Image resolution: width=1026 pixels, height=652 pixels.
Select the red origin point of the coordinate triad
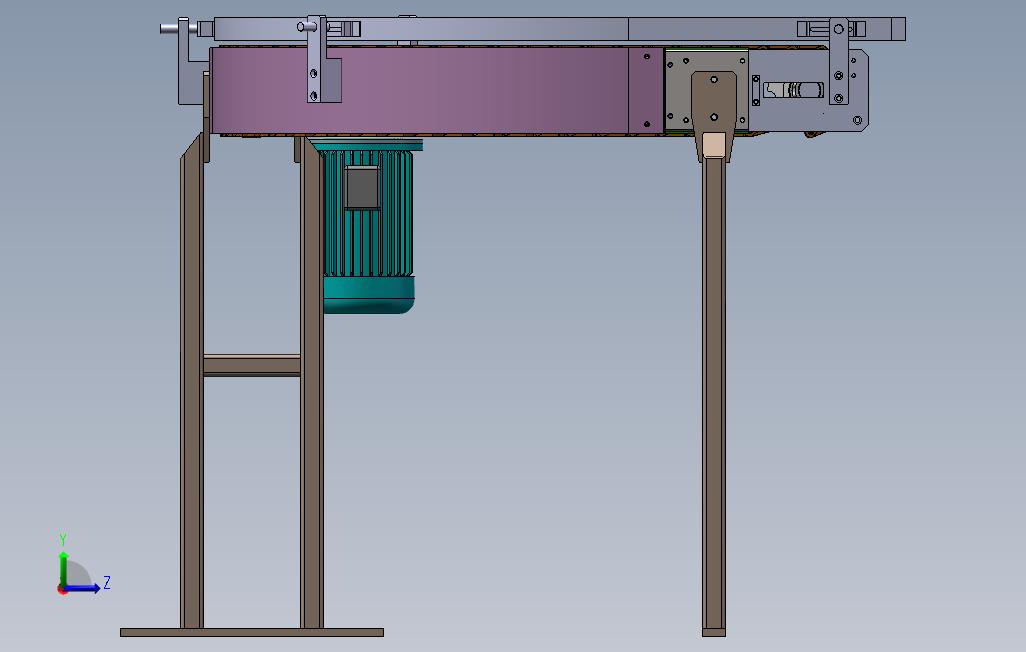point(62,589)
